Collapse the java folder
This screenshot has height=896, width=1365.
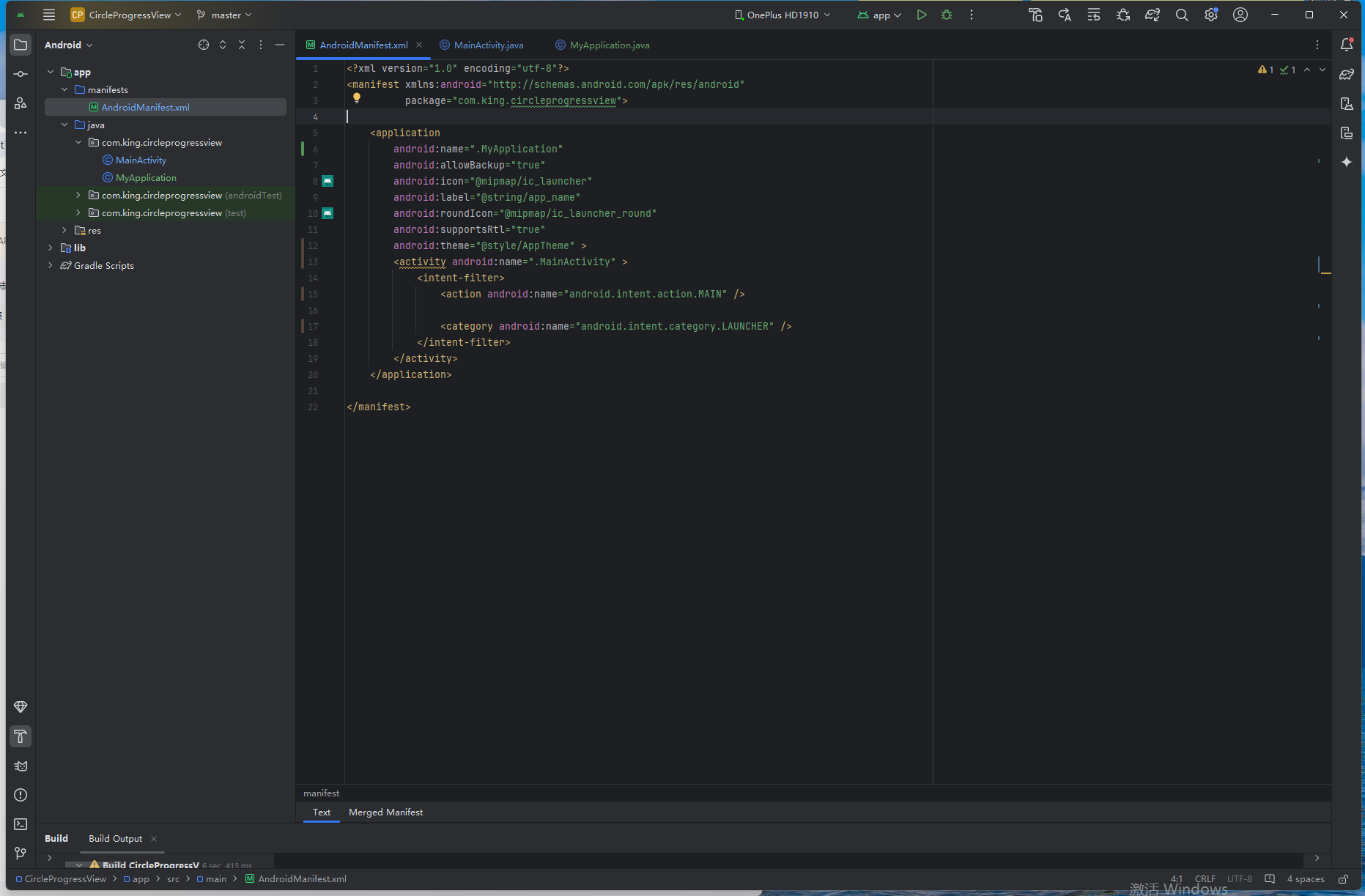pos(64,125)
